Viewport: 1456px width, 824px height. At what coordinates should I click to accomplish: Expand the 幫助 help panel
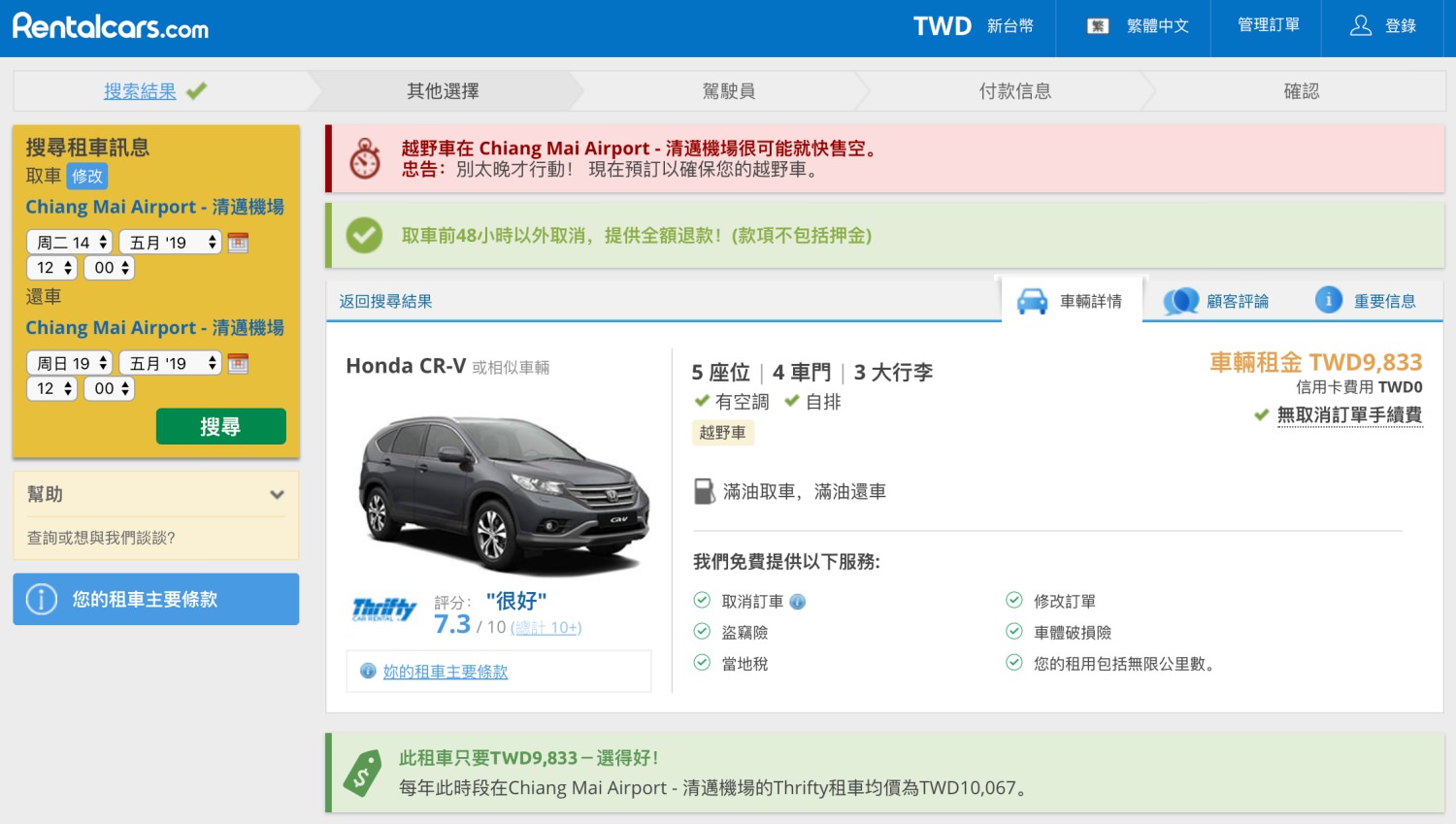[x=156, y=494]
